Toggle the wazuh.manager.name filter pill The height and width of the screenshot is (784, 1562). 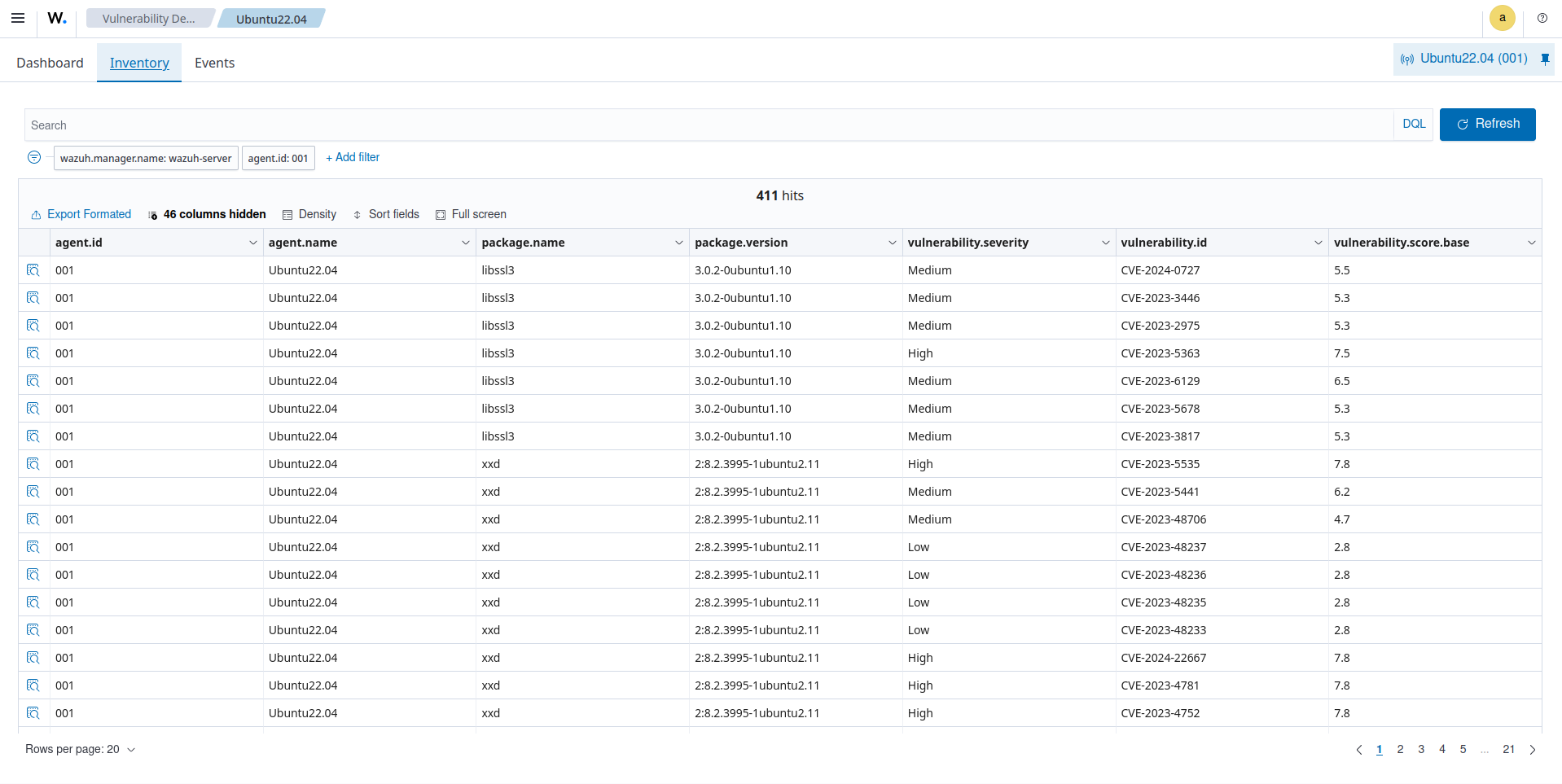tap(145, 158)
